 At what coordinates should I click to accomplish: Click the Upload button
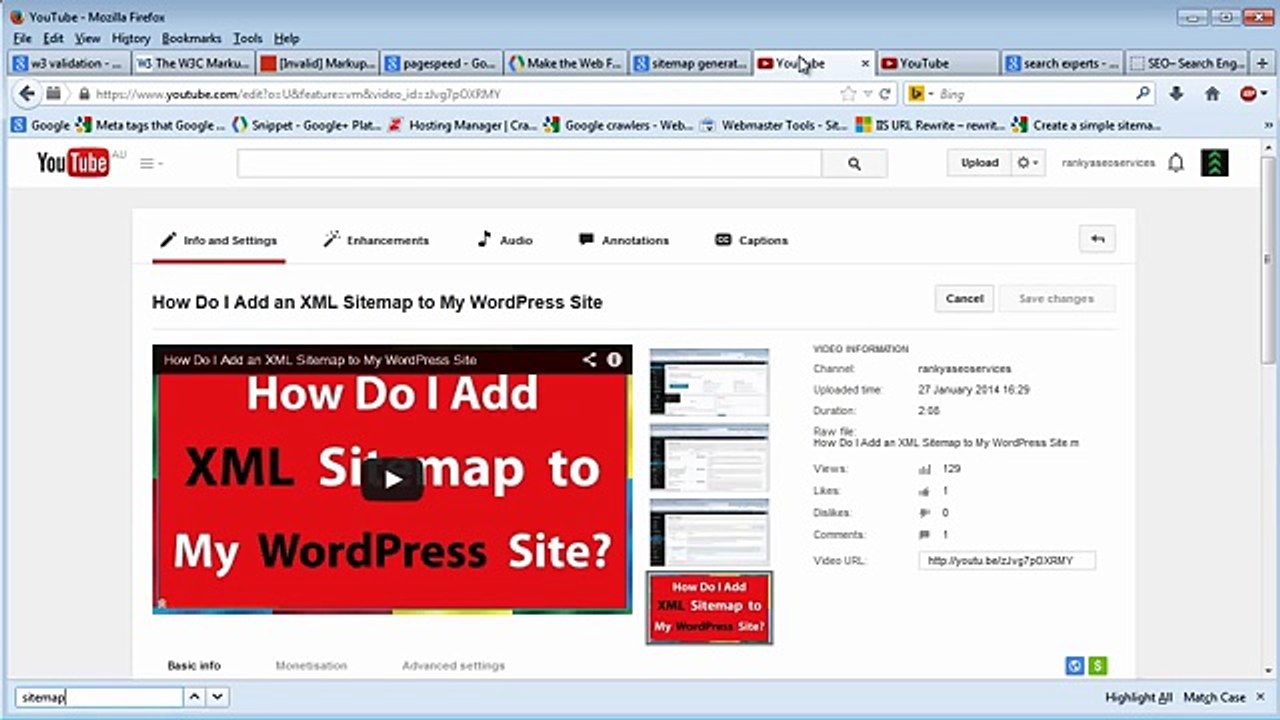[979, 163]
